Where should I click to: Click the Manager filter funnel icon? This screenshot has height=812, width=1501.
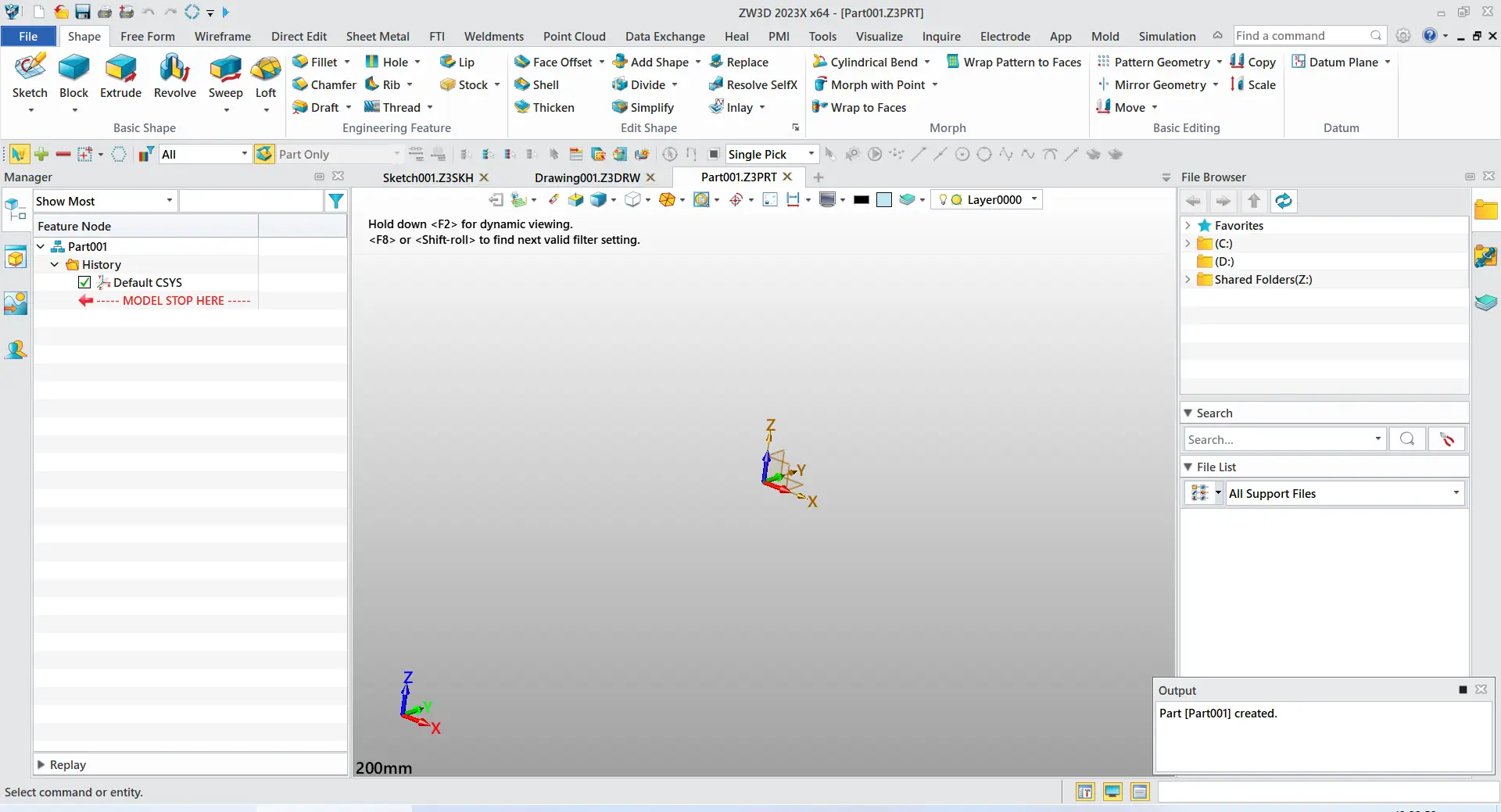[x=336, y=201]
